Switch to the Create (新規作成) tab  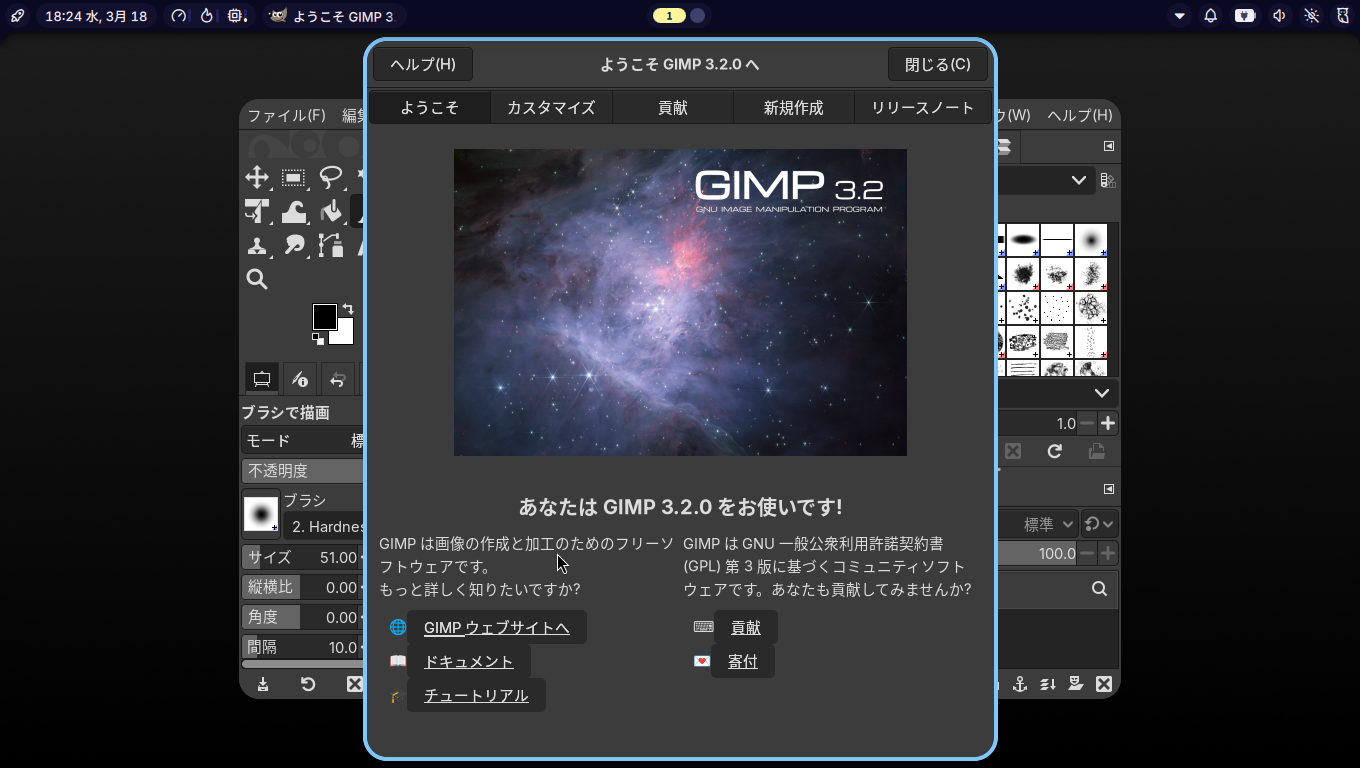click(794, 108)
